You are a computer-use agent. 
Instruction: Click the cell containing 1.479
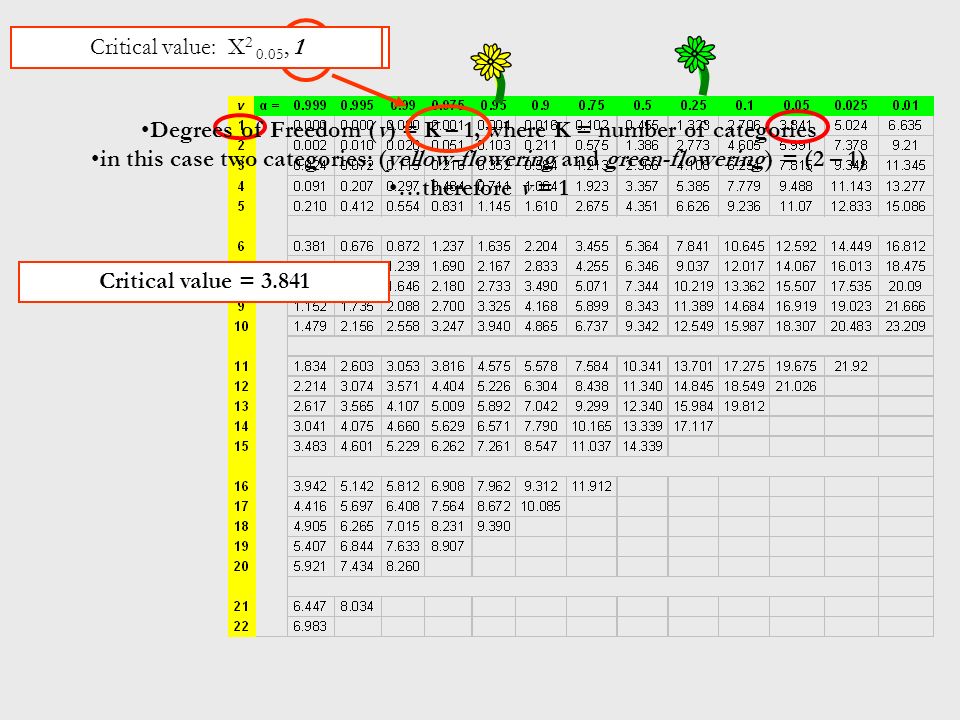tap(310, 326)
